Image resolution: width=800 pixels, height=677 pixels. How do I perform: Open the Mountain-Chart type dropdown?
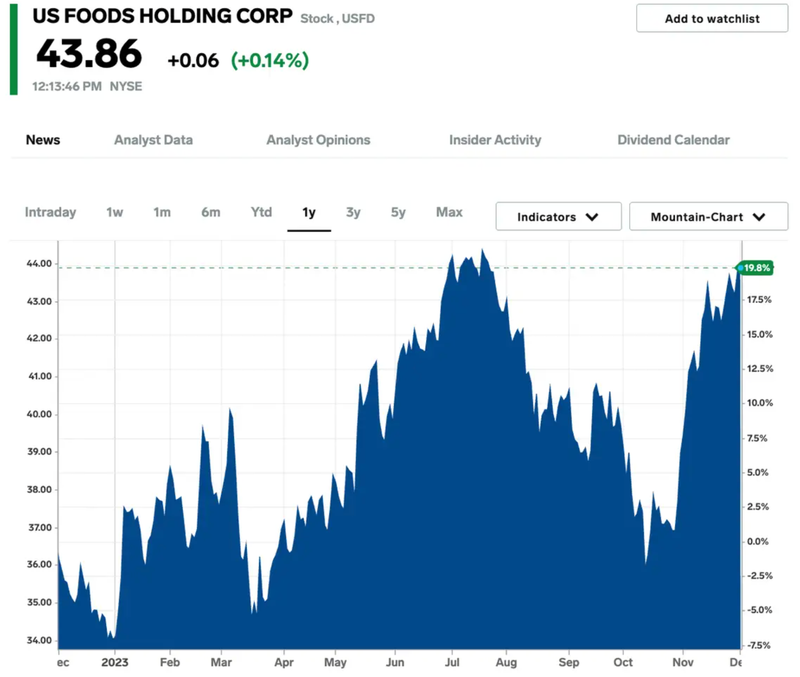[x=708, y=216]
